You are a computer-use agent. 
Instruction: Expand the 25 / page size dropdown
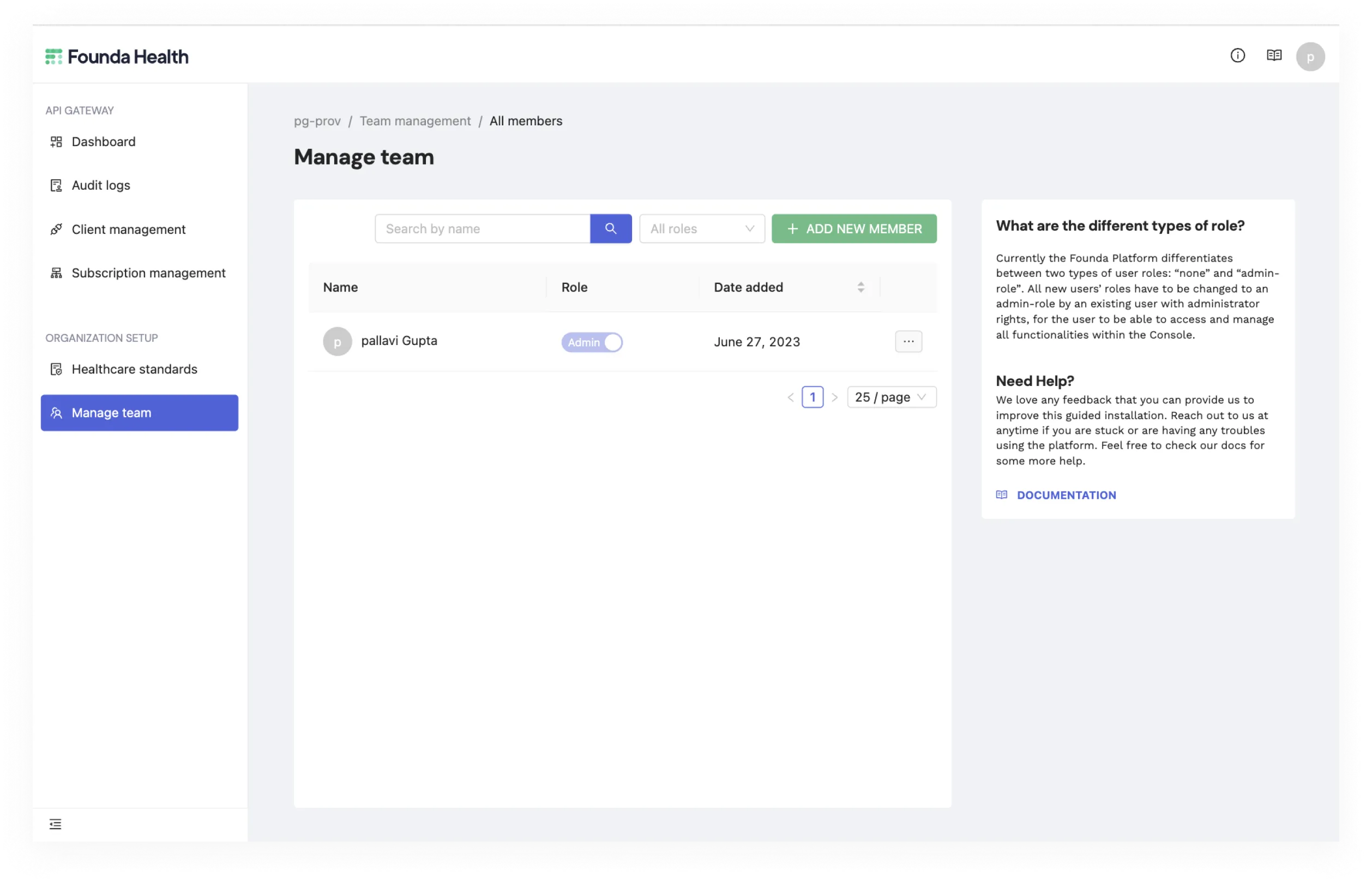point(891,397)
